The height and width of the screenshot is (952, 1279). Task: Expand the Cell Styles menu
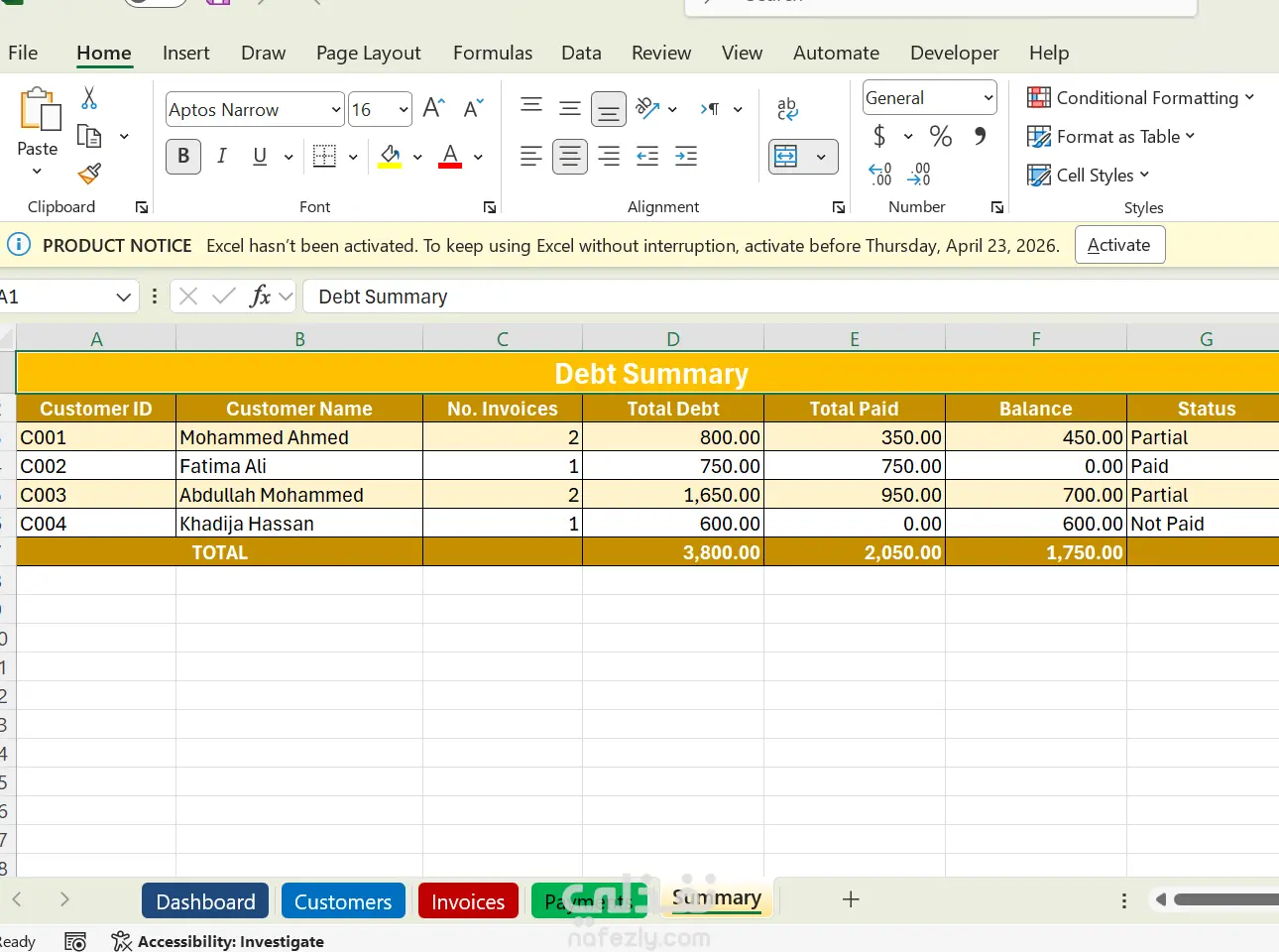click(1089, 175)
